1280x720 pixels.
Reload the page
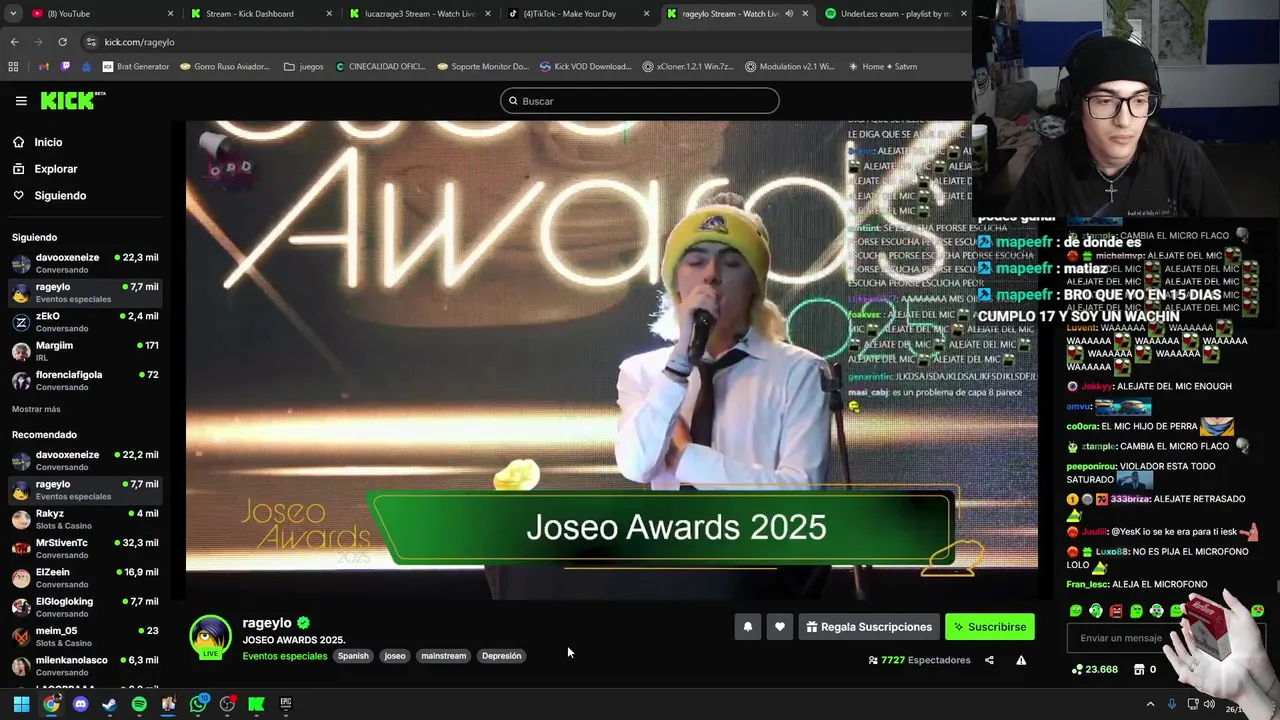tap(62, 42)
